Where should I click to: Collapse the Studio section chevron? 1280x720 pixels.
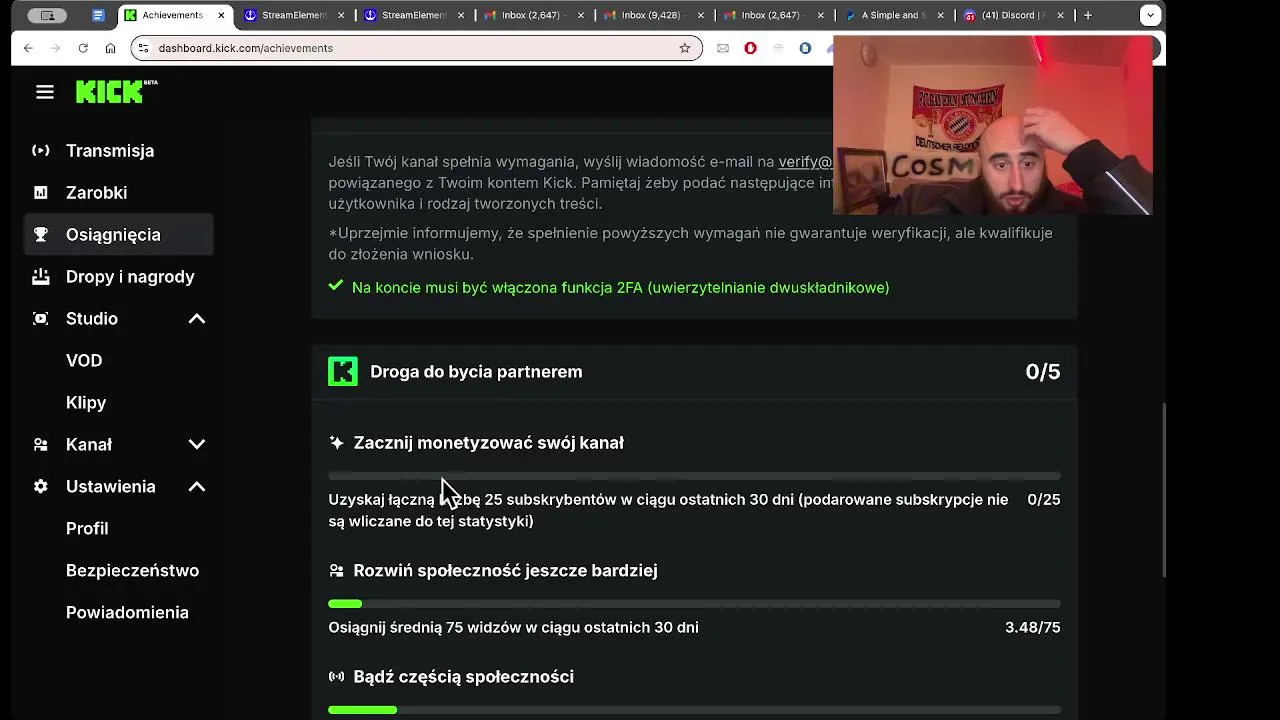(197, 319)
